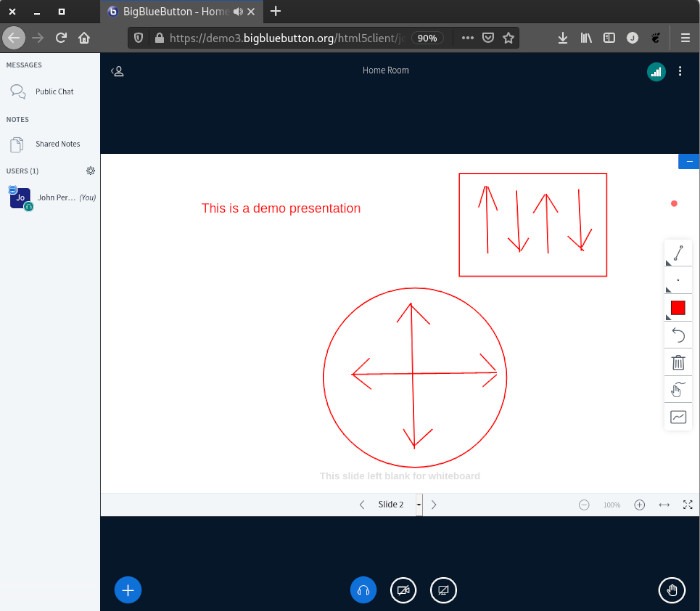The width and height of the screenshot is (700, 611).
Task: Open the round toolbar extension button
Action: click(632, 38)
